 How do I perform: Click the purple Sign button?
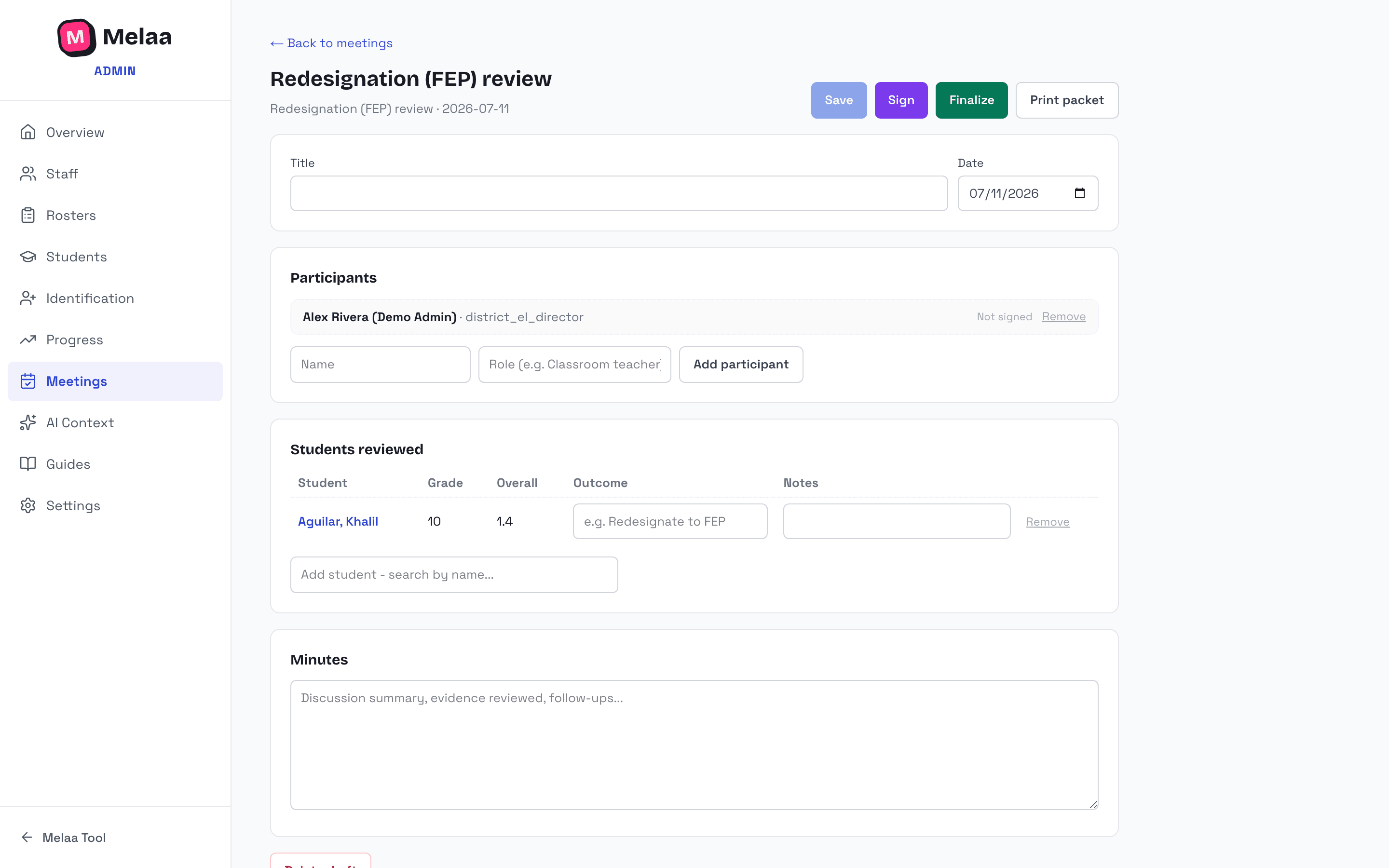[900, 100]
